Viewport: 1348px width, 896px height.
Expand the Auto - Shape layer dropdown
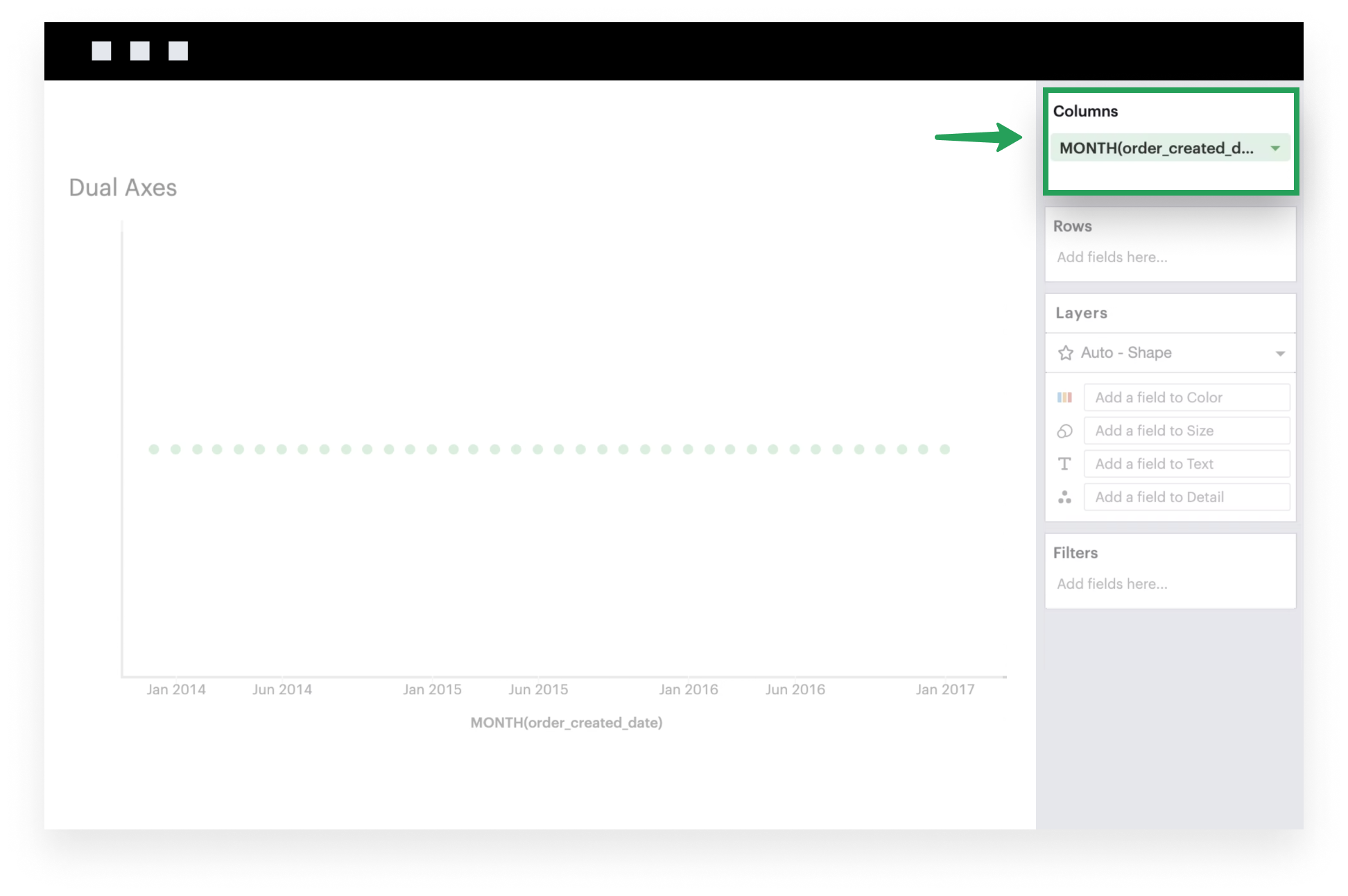point(1281,352)
